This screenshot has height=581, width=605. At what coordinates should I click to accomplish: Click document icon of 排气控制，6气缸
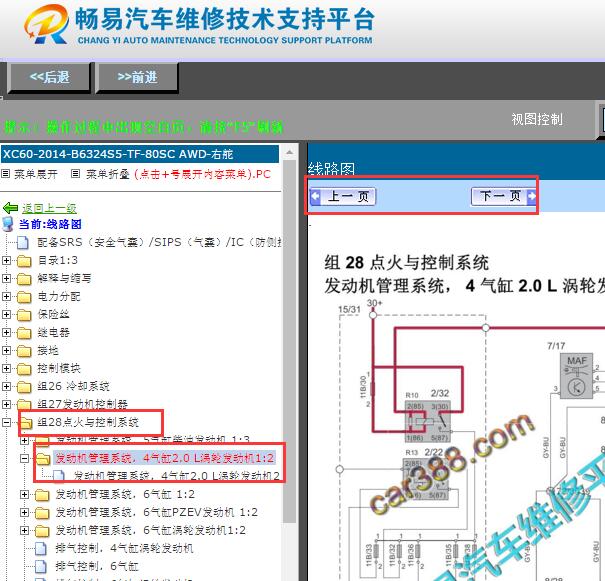pyautogui.click(x=41, y=566)
